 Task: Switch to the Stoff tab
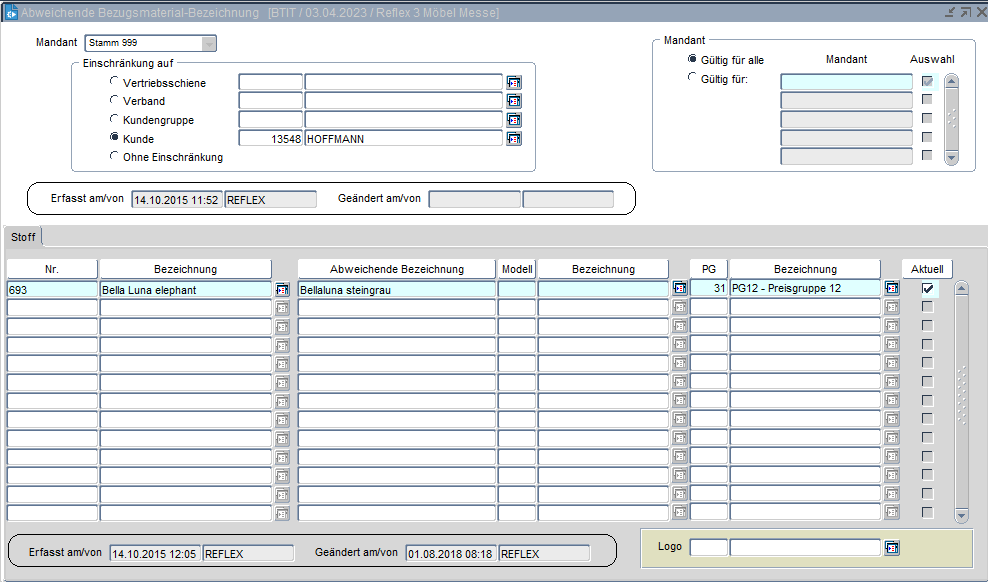[22, 237]
